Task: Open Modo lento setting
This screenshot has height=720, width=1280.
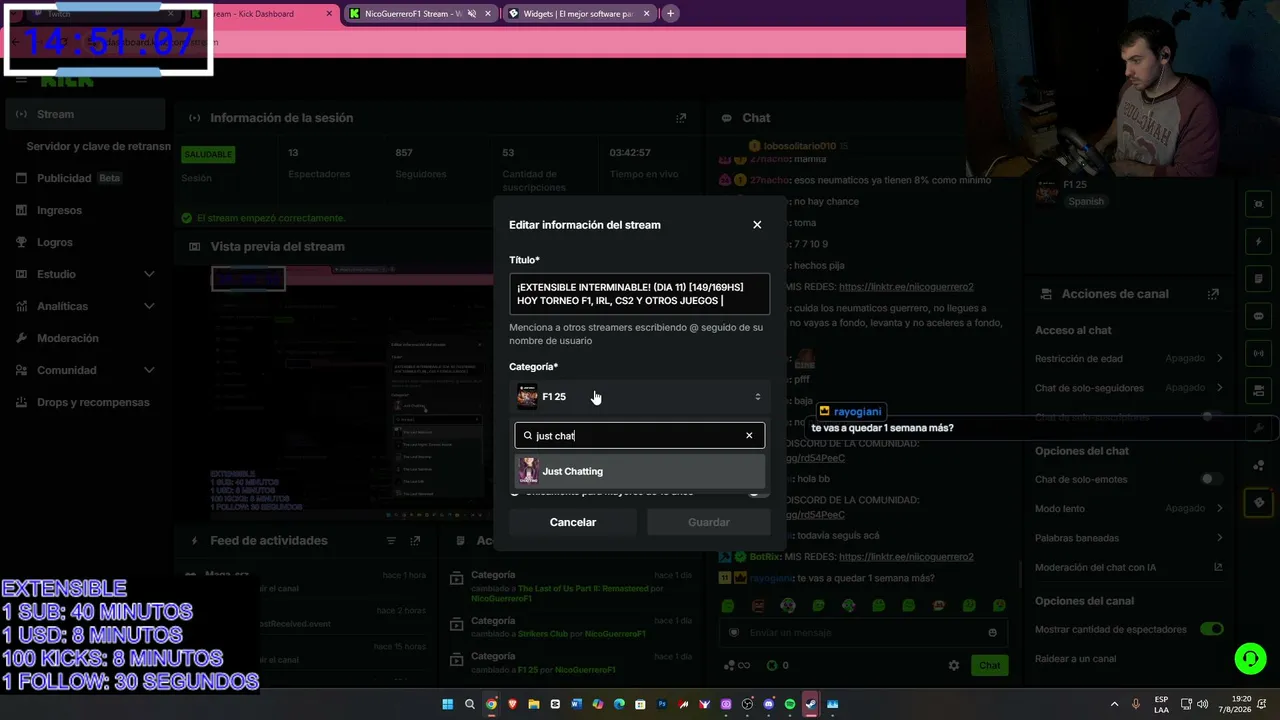Action: 1129,508
